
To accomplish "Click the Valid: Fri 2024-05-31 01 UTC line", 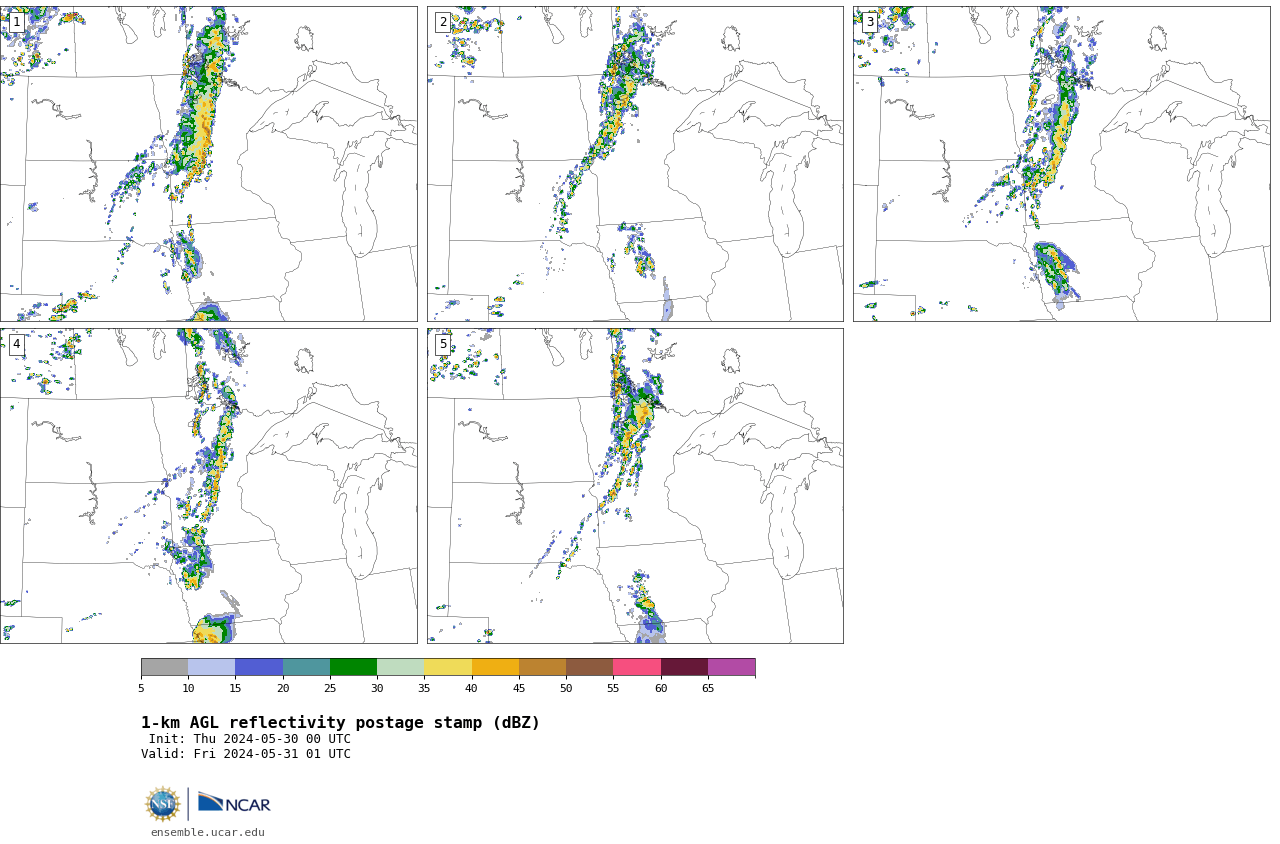I will tap(246, 754).
